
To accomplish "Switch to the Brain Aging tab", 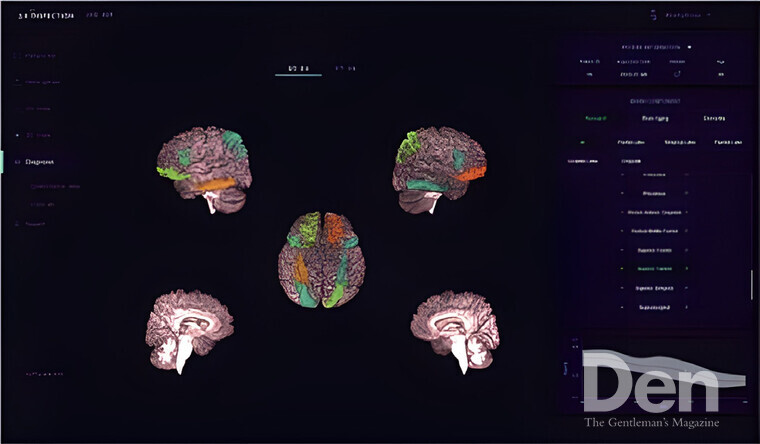I will [655, 118].
